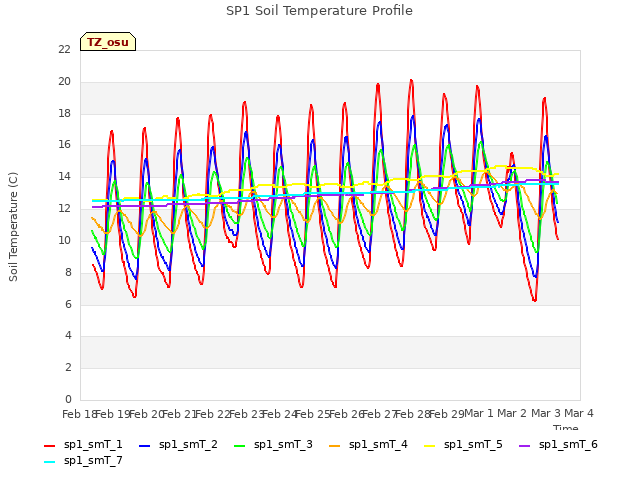
Task: Click the 20 y-axis tick label
Action: [x=64, y=81]
